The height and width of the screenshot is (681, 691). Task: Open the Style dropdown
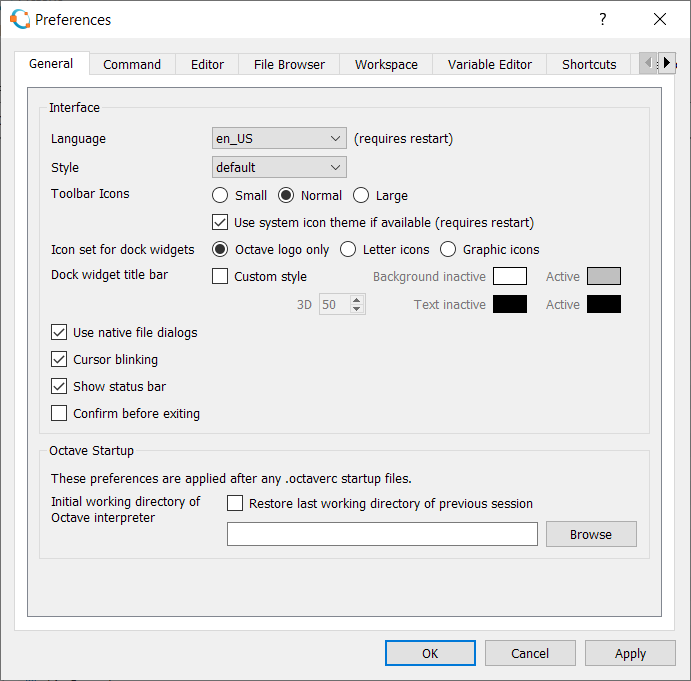(x=279, y=167)
